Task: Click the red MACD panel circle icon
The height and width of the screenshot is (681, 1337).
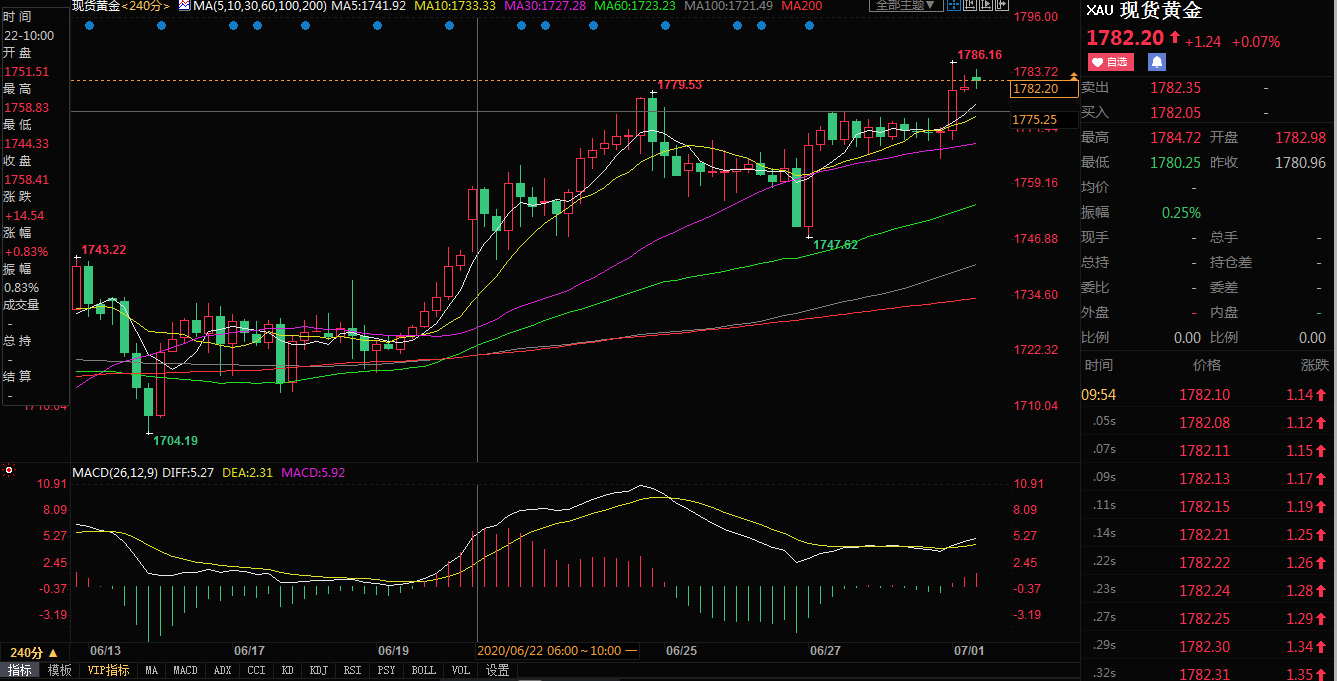Action: (x=9, y=469)
